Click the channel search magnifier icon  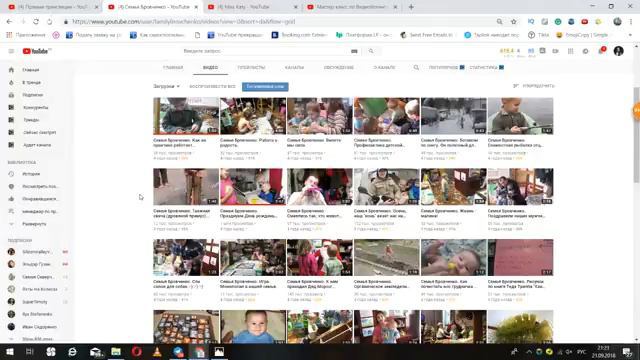point(416,67)
